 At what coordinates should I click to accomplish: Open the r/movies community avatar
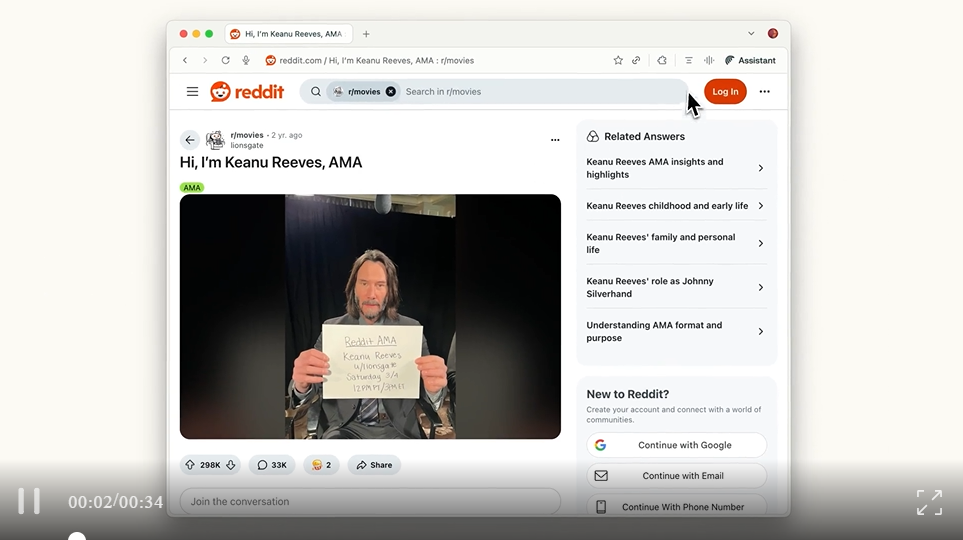215,140
